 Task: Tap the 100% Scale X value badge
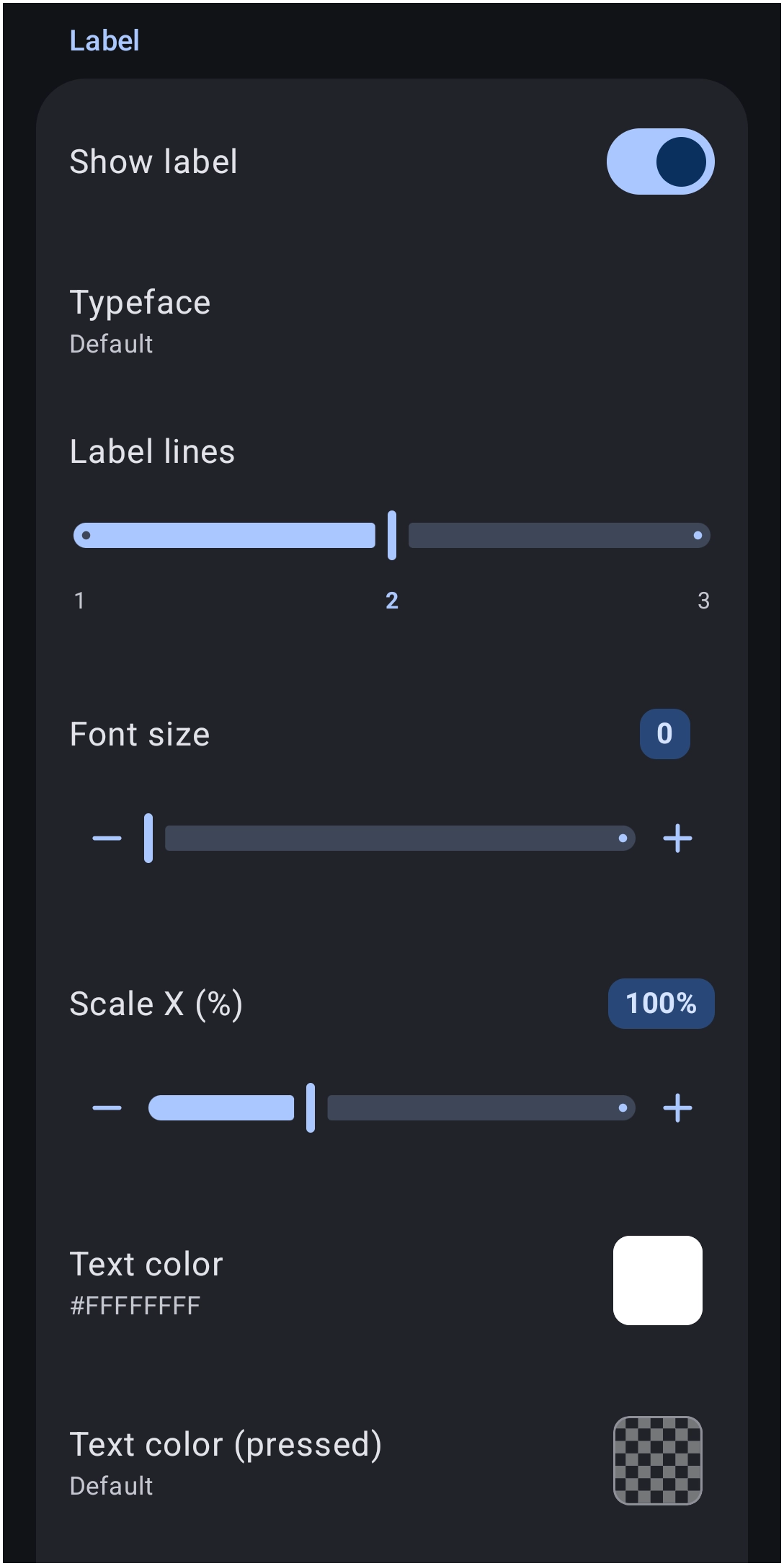(x=661, y=1004)
